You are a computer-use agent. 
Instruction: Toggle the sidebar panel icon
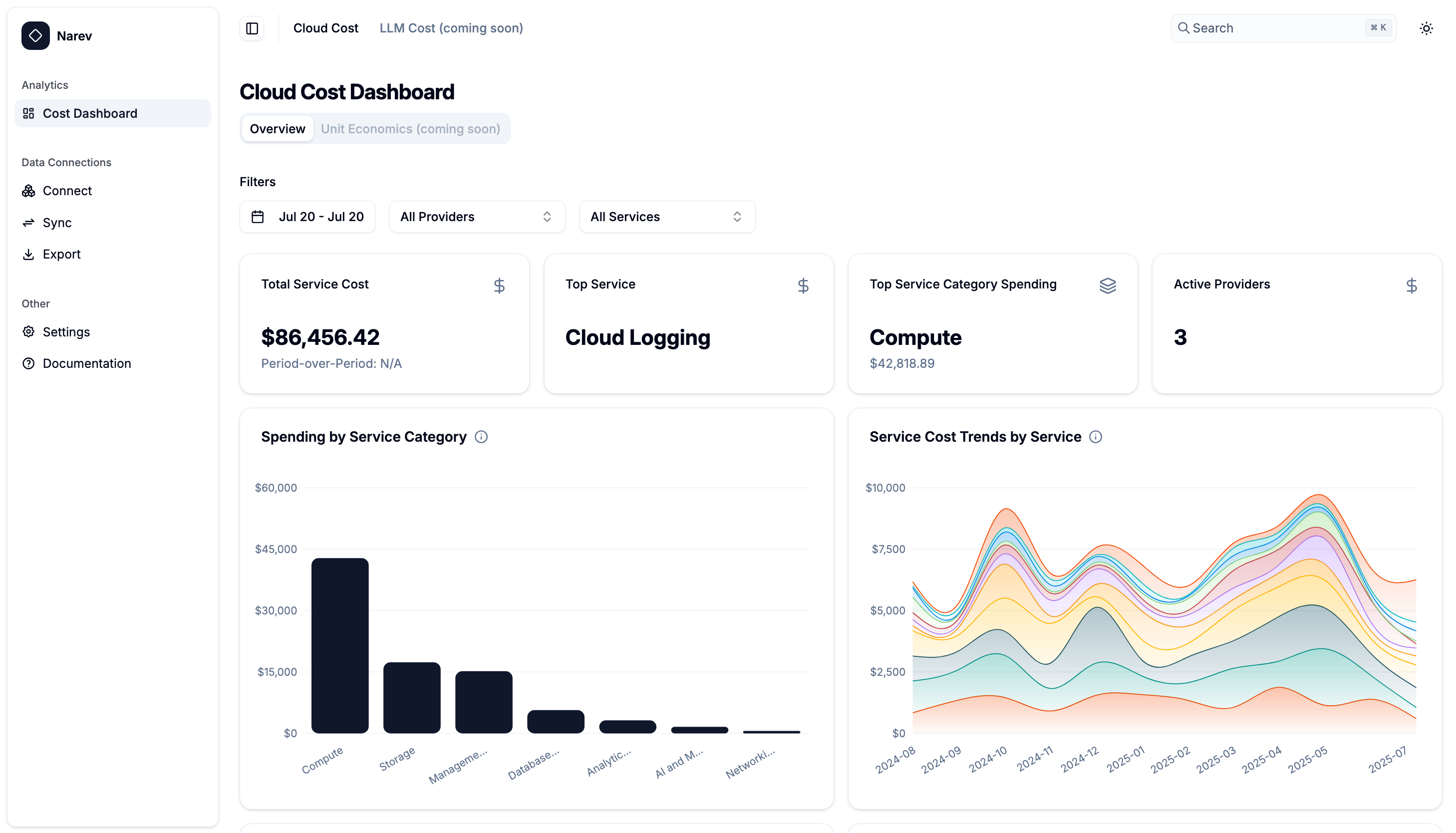[252, 28]
